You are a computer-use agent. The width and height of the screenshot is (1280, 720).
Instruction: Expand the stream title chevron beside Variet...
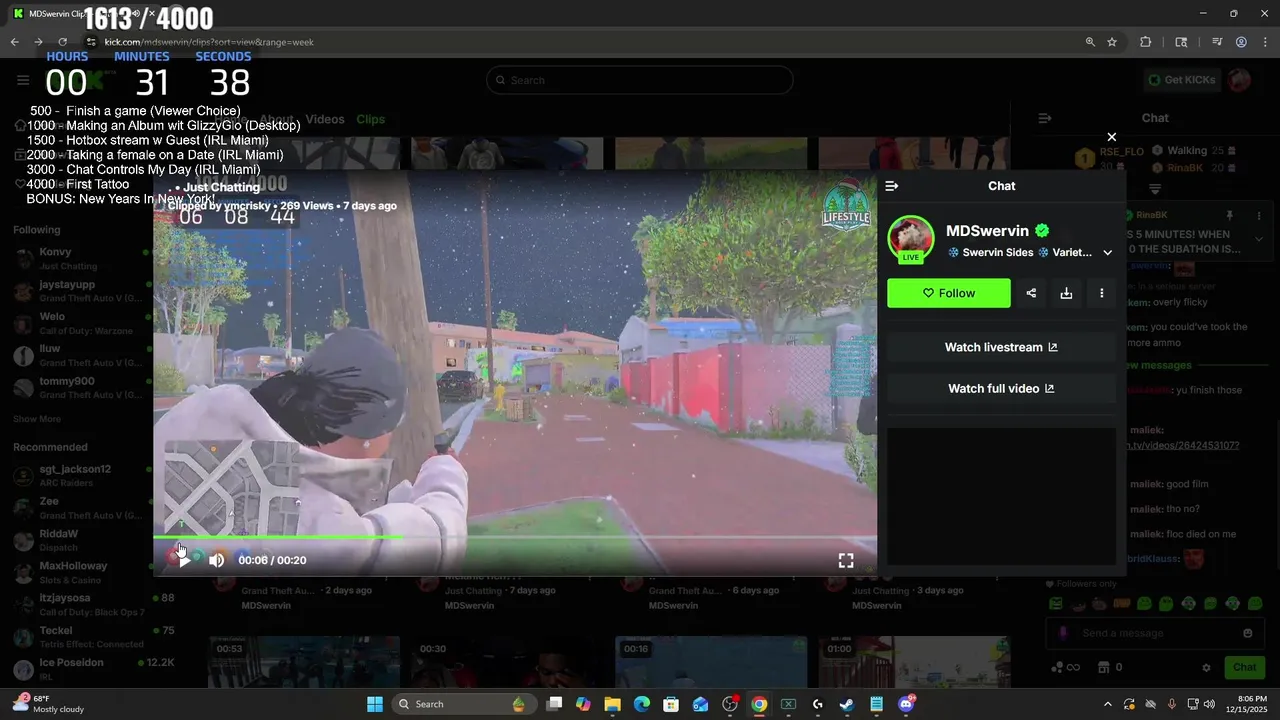pos(1107,253)
